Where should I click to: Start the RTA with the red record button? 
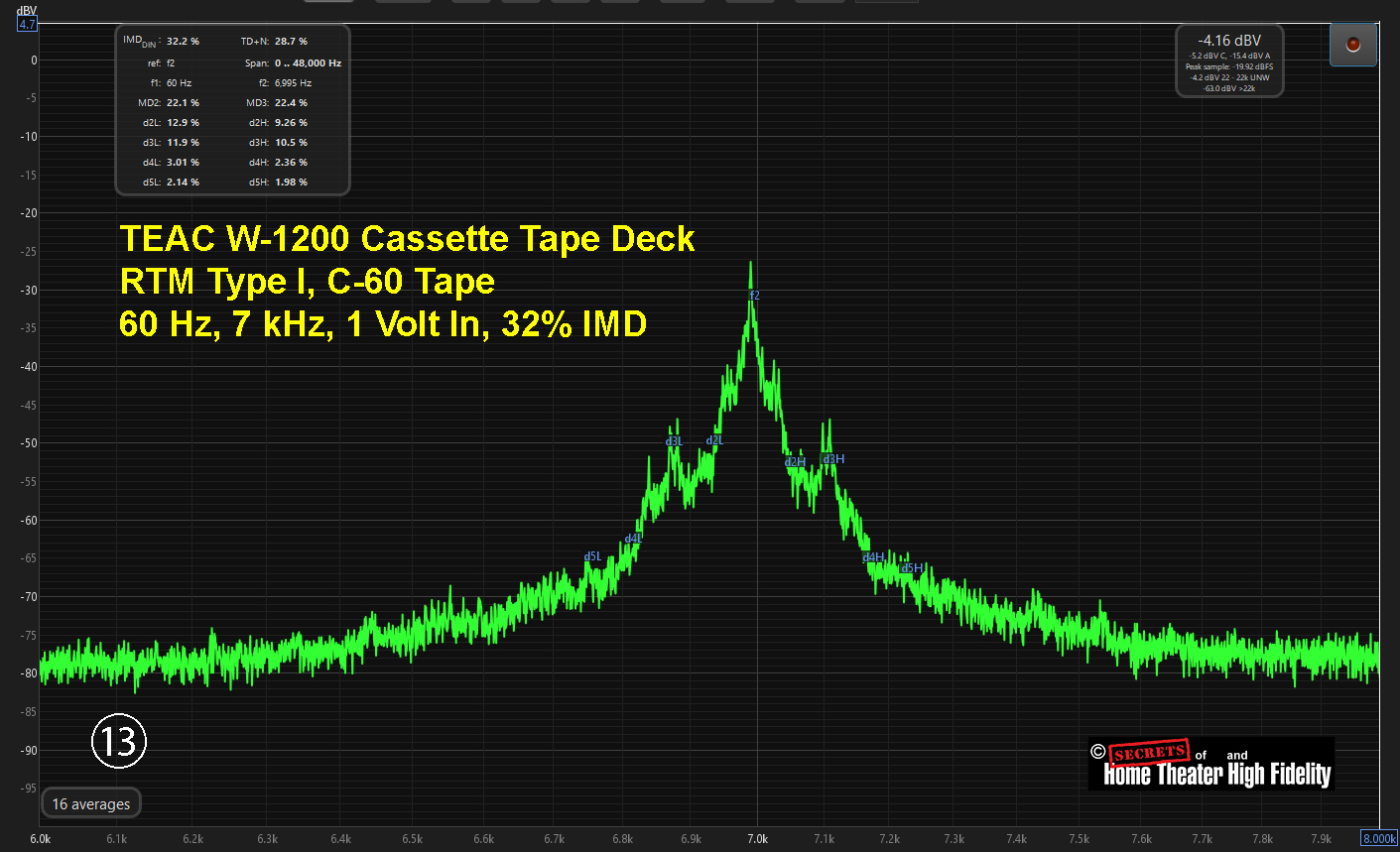tap(1353, 45)
